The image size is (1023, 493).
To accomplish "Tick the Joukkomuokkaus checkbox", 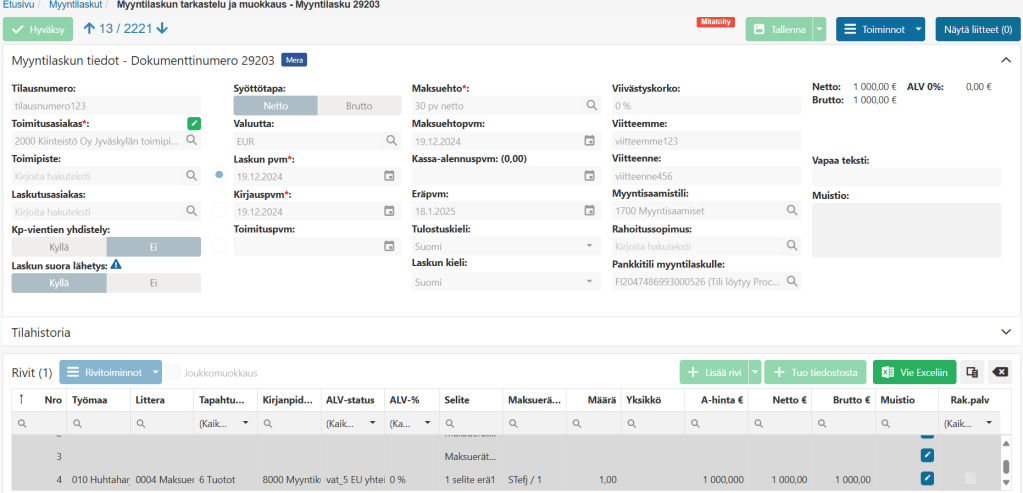I will pos(173,373).
